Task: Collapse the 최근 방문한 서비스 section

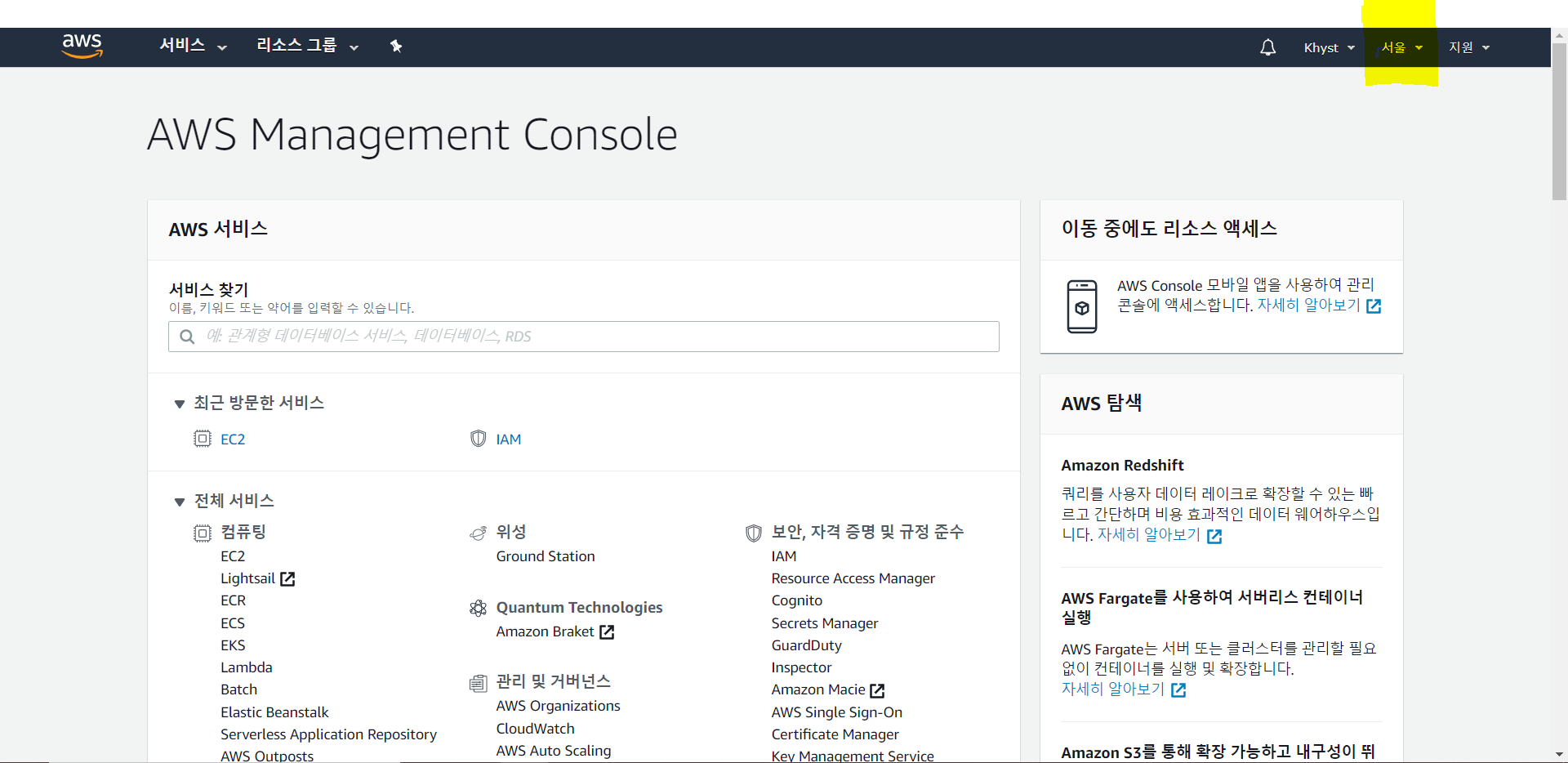Action: (x=179, y=404)
